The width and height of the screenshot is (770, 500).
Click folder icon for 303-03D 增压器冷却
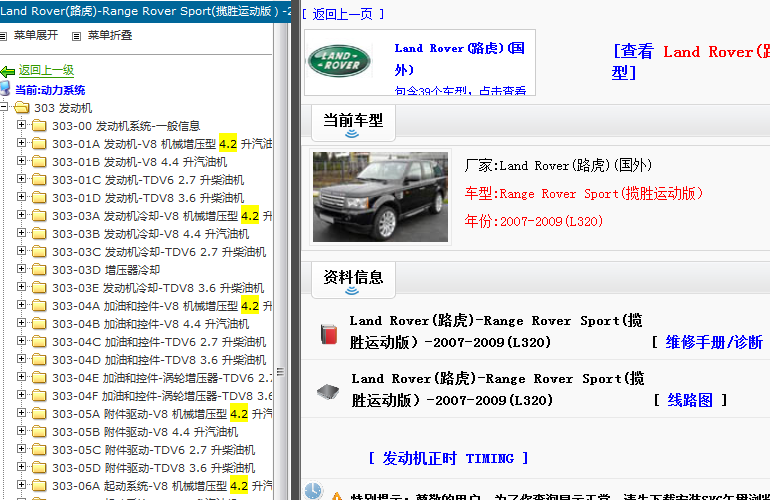pos(39,270)
